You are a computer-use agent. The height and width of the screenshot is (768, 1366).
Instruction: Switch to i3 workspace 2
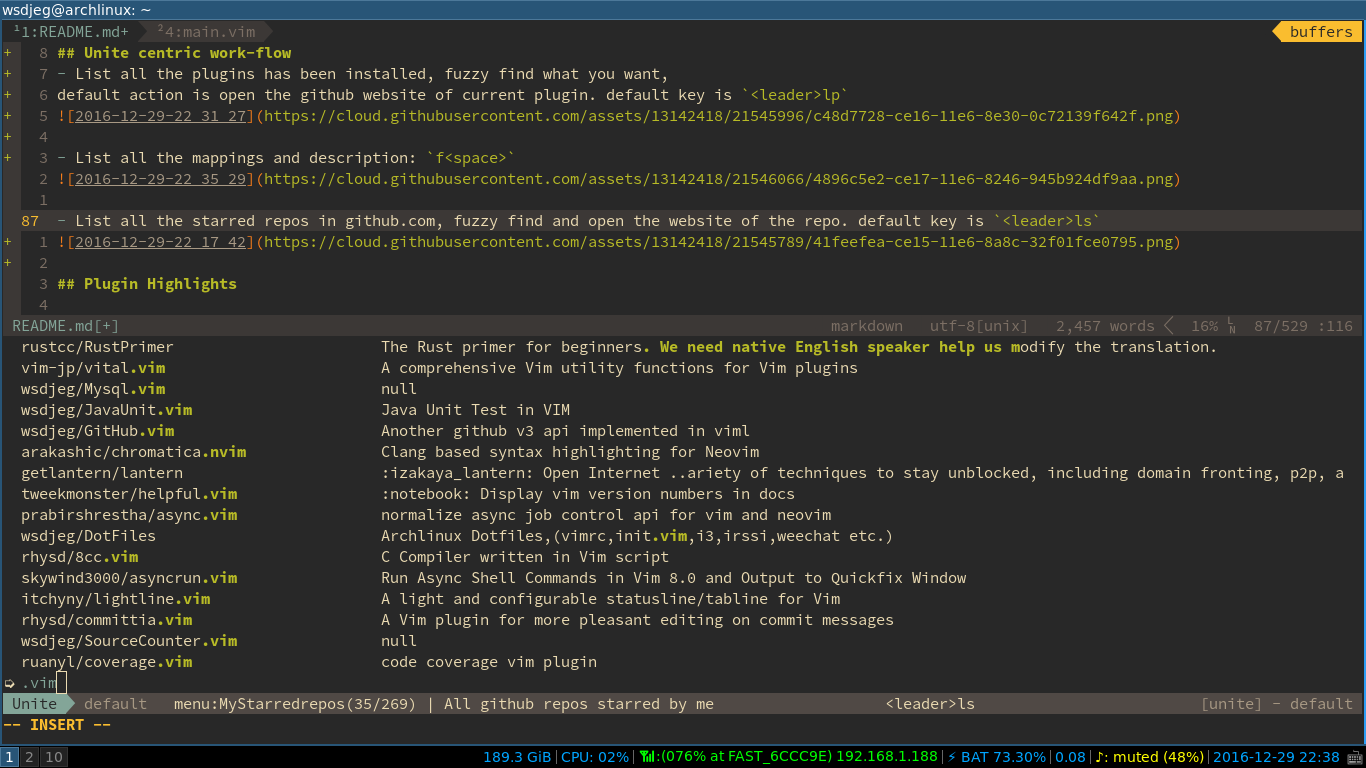[x=29, y=757]
